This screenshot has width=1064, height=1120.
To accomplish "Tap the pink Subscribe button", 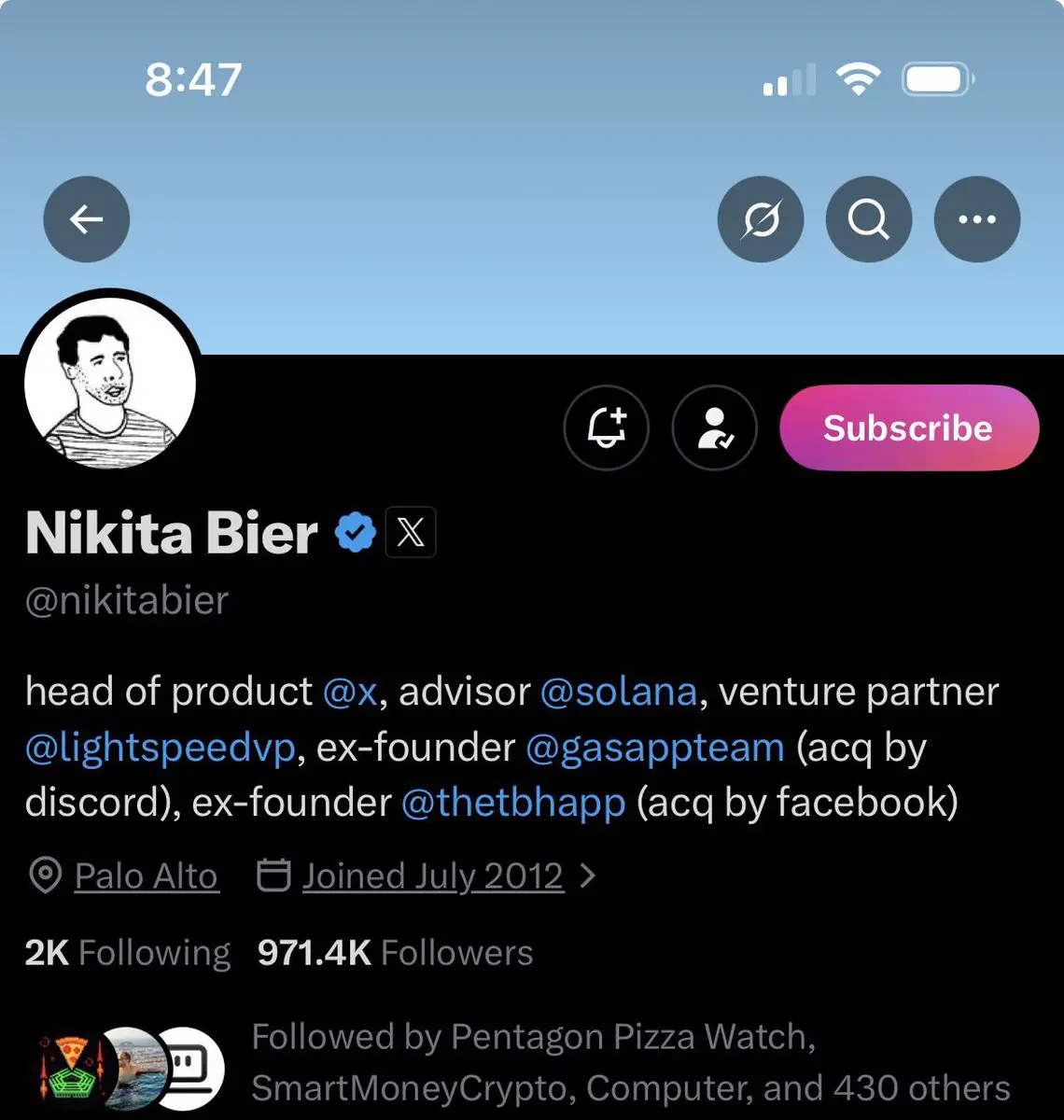I will pyautogui.click(x=908, y=427).
